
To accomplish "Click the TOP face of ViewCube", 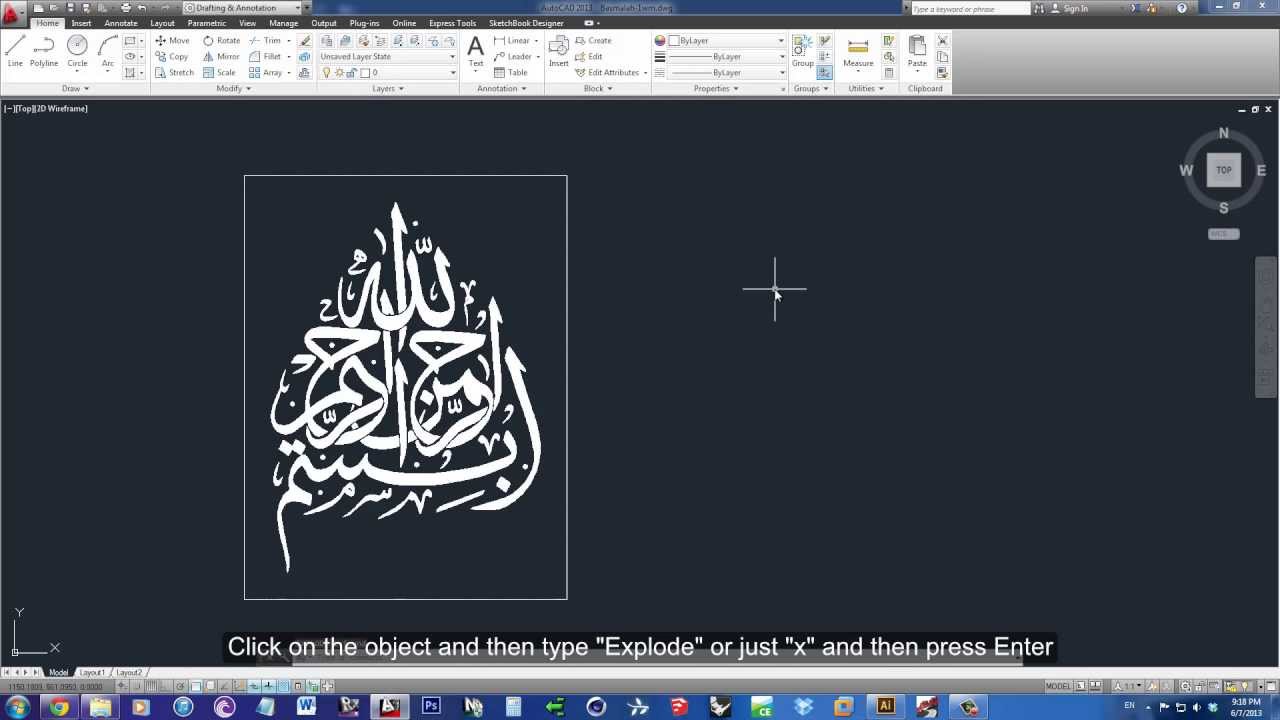I will pos(1224,171).
